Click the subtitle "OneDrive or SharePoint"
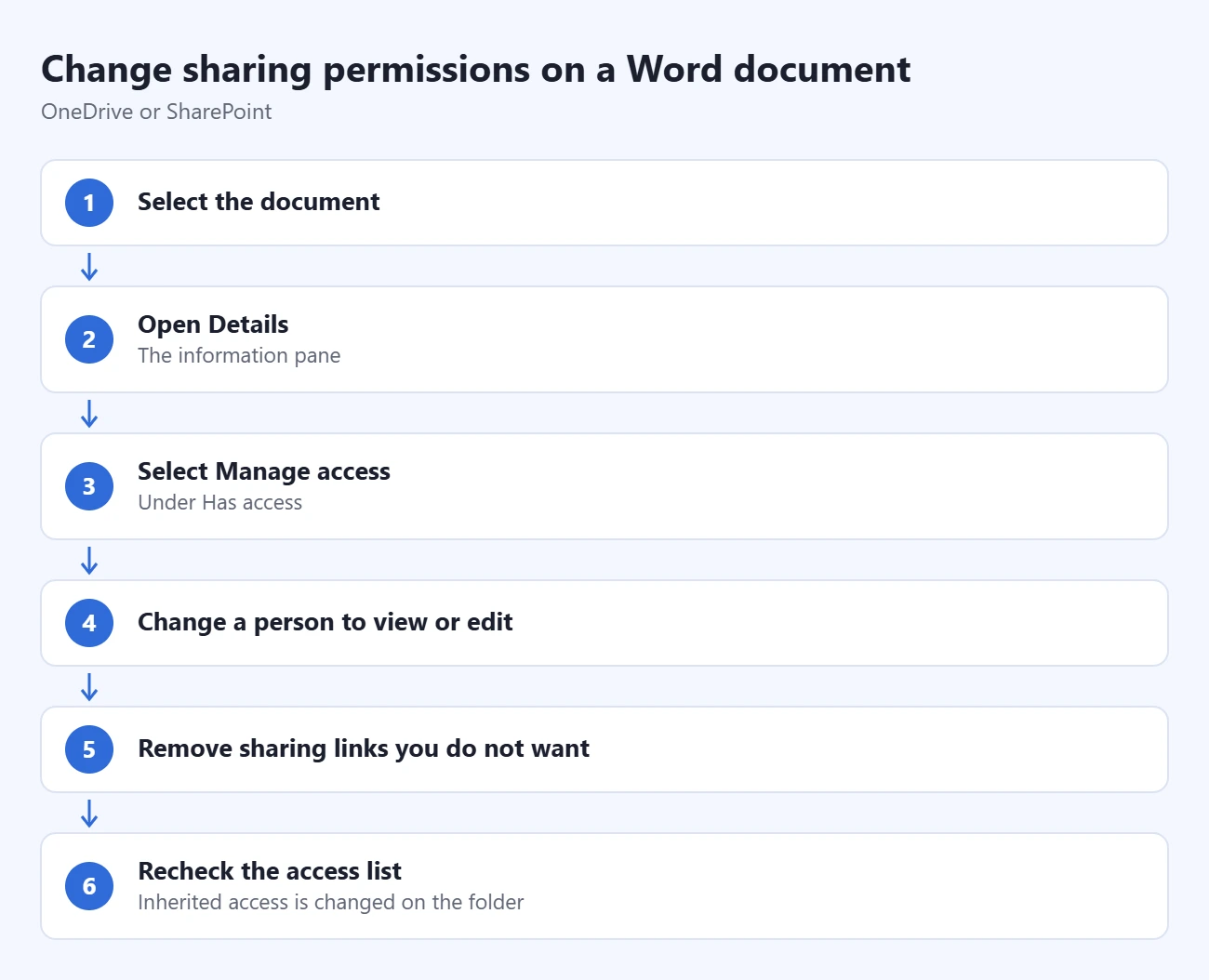1209x980 pixels. 156,112
